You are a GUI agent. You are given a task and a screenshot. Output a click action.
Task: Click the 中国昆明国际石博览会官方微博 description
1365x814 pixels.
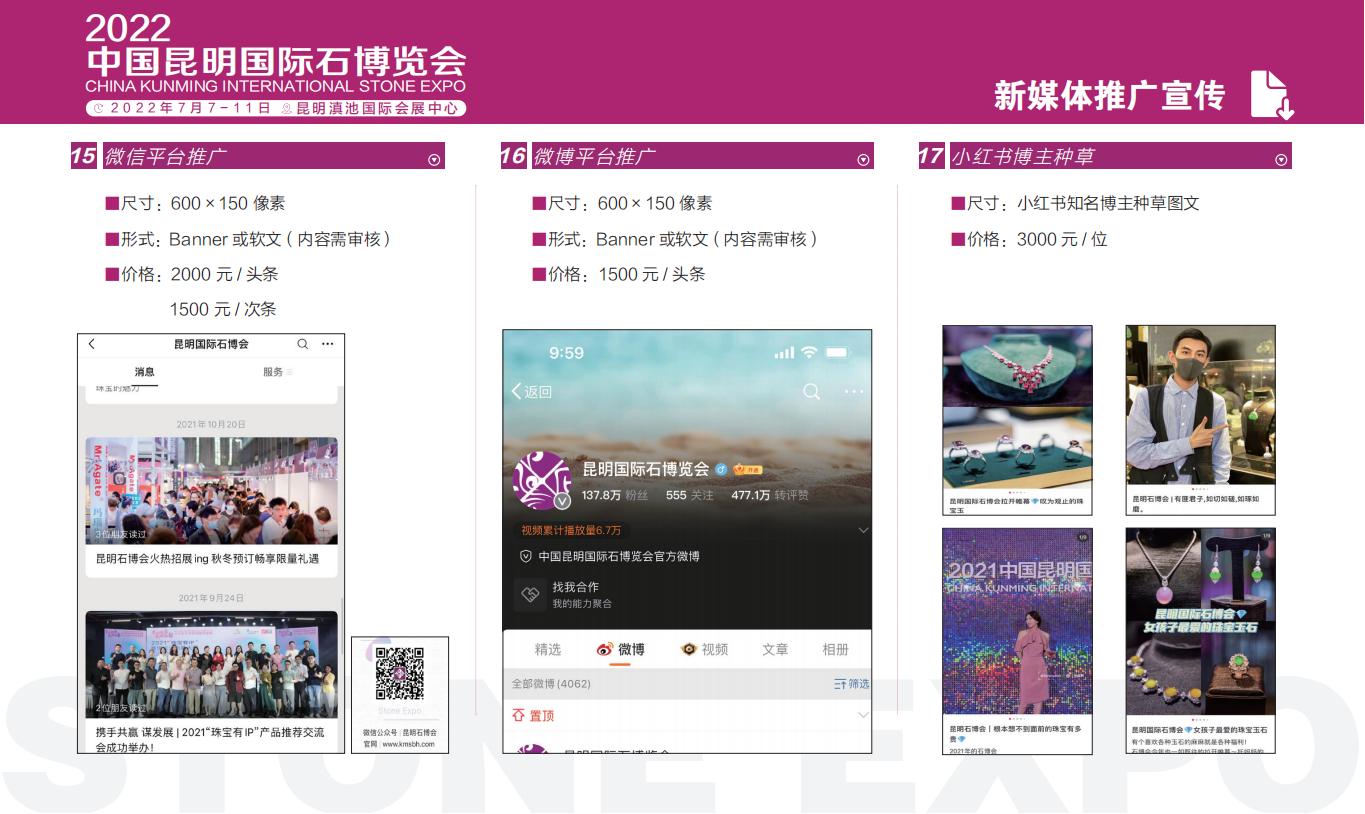click(x=619, y=556)
